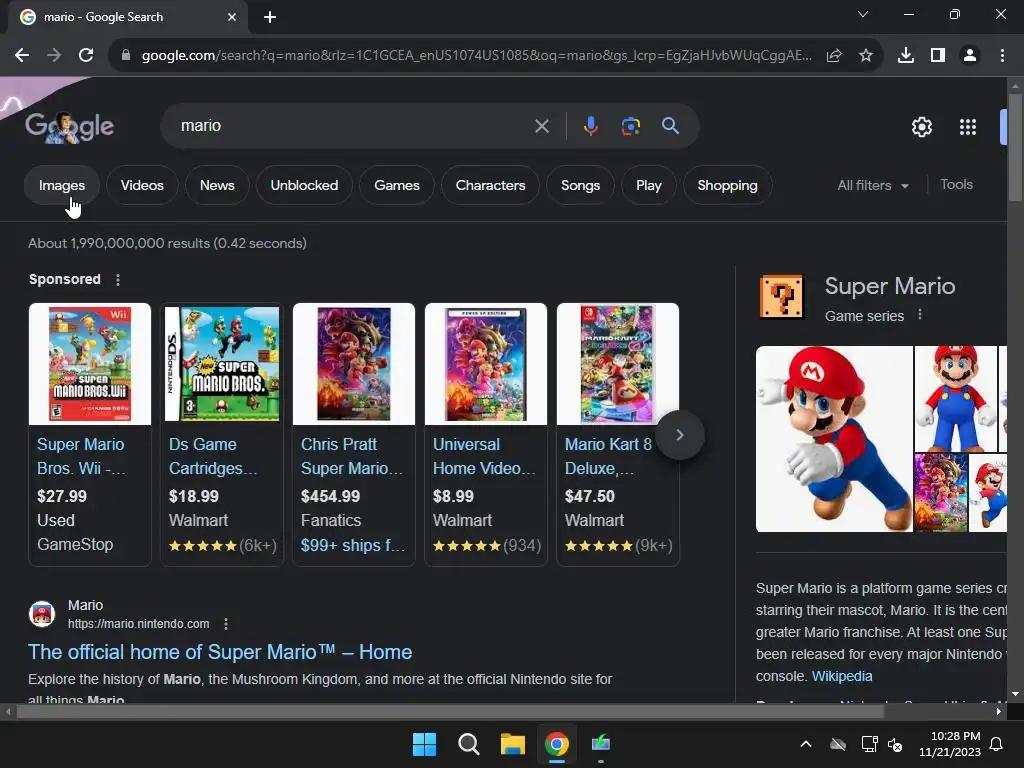Go back to the previous page

point(22,56)
